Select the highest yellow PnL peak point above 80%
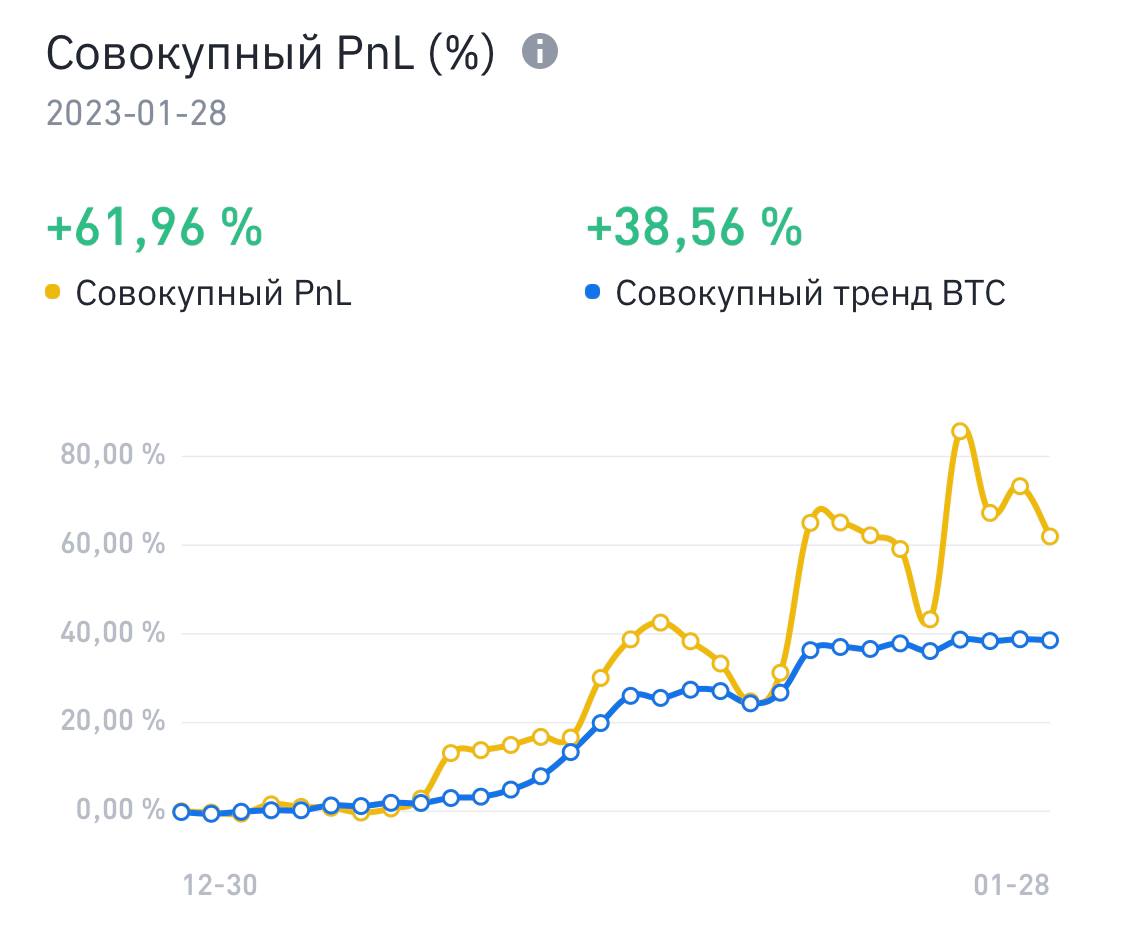This screenshot has height=945, width=1125. (960, 431)
